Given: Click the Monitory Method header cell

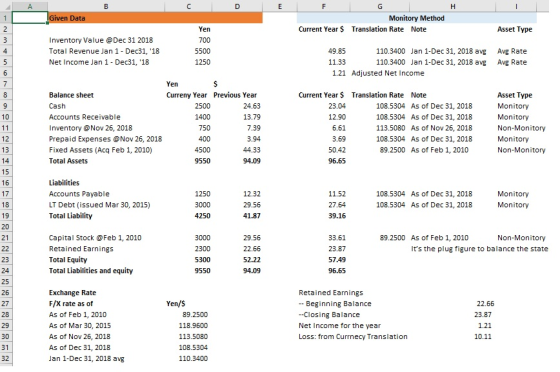Looking at the screenshot, I should click(416, 18).
